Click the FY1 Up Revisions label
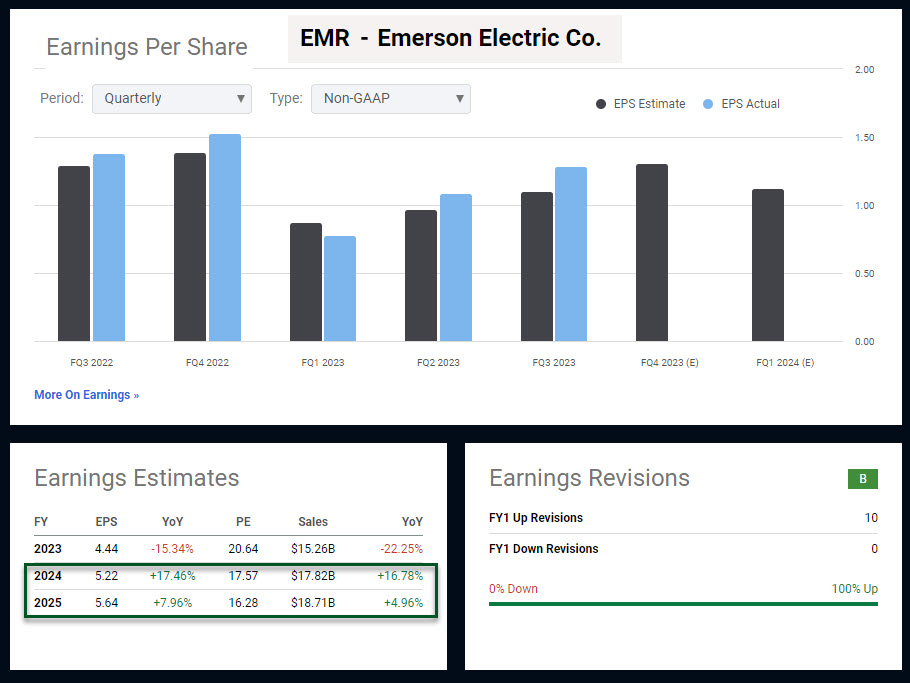This screenshot has width=910, height=683. pyautogui.click(x=536, y=518)
